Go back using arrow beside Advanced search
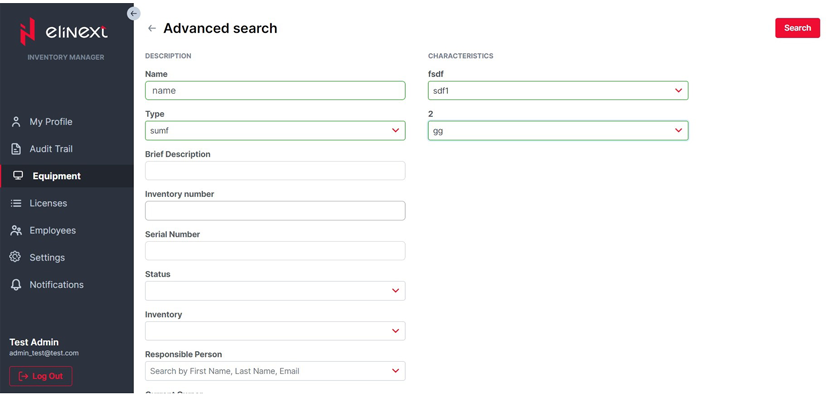 pos(152,28)
